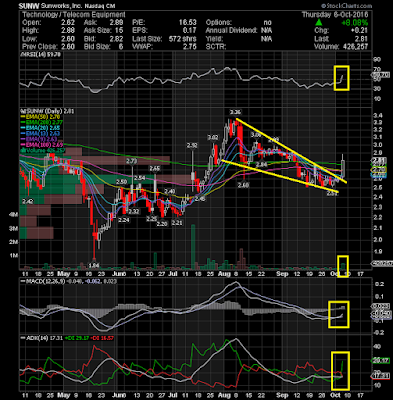This screenshot has width=393, height=400.
Task: Click the green up-arrow change indicator
Action: pyautogui.click(x=319, y=22)
